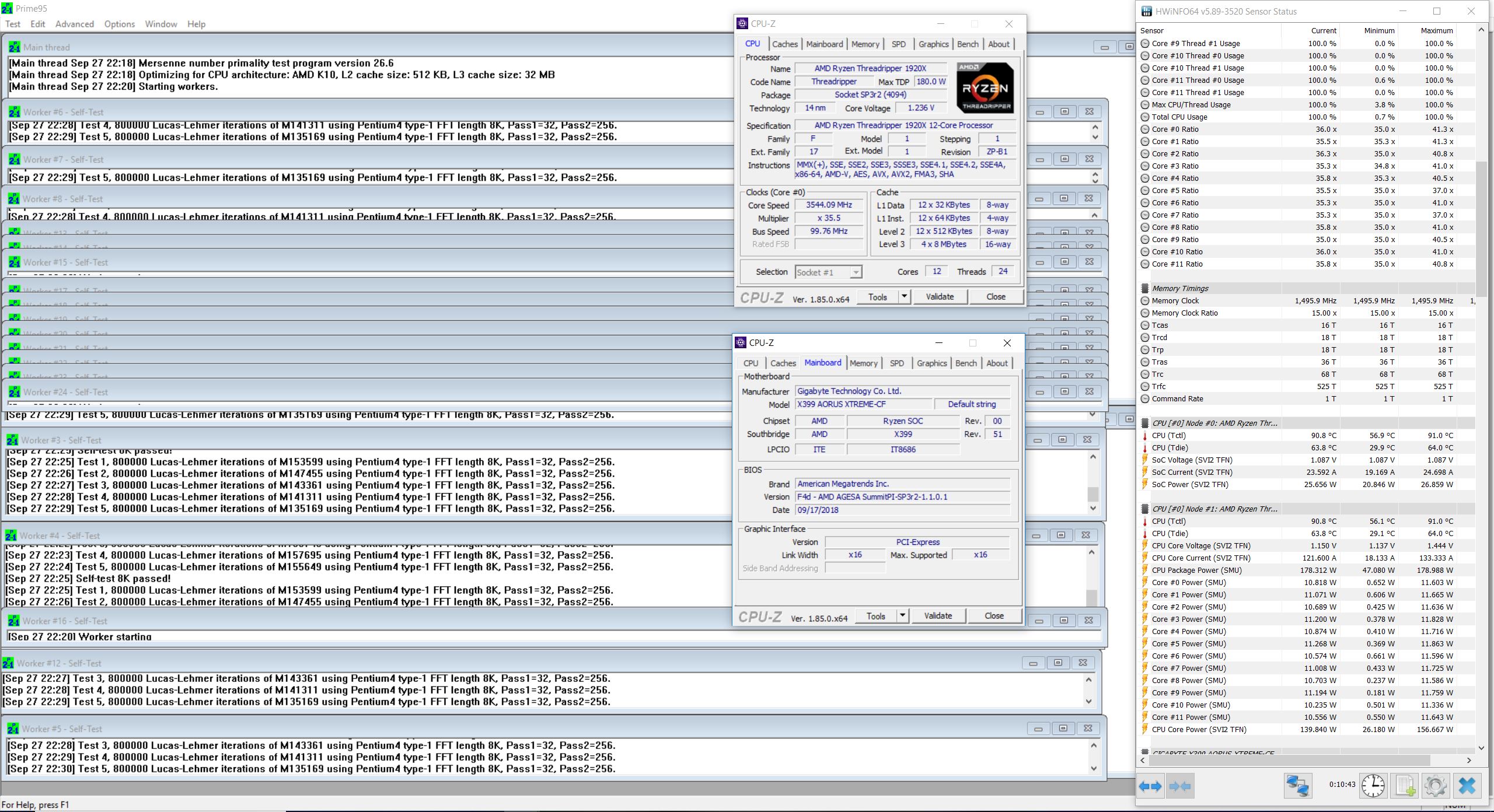1494x812 pixels.
Task: Click CPU-Z icon in top window title
Action: (742, 23)
